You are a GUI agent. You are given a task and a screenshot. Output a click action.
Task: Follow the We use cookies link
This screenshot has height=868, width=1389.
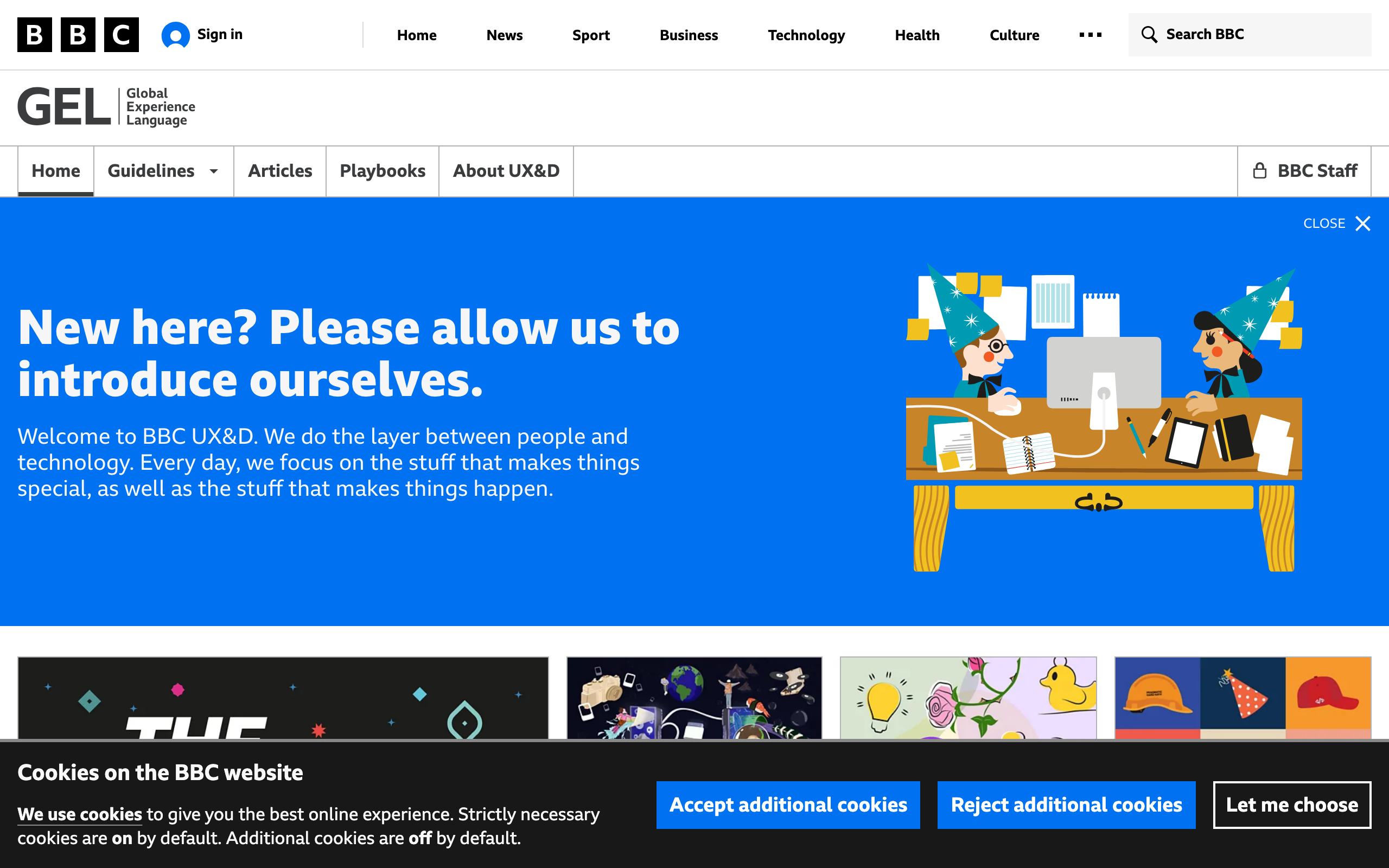coord(80,814)
